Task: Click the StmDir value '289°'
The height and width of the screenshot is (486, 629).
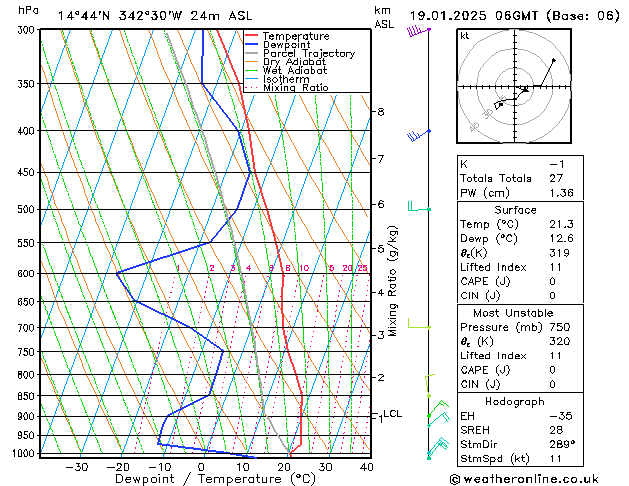Action: tap(562, 445)
